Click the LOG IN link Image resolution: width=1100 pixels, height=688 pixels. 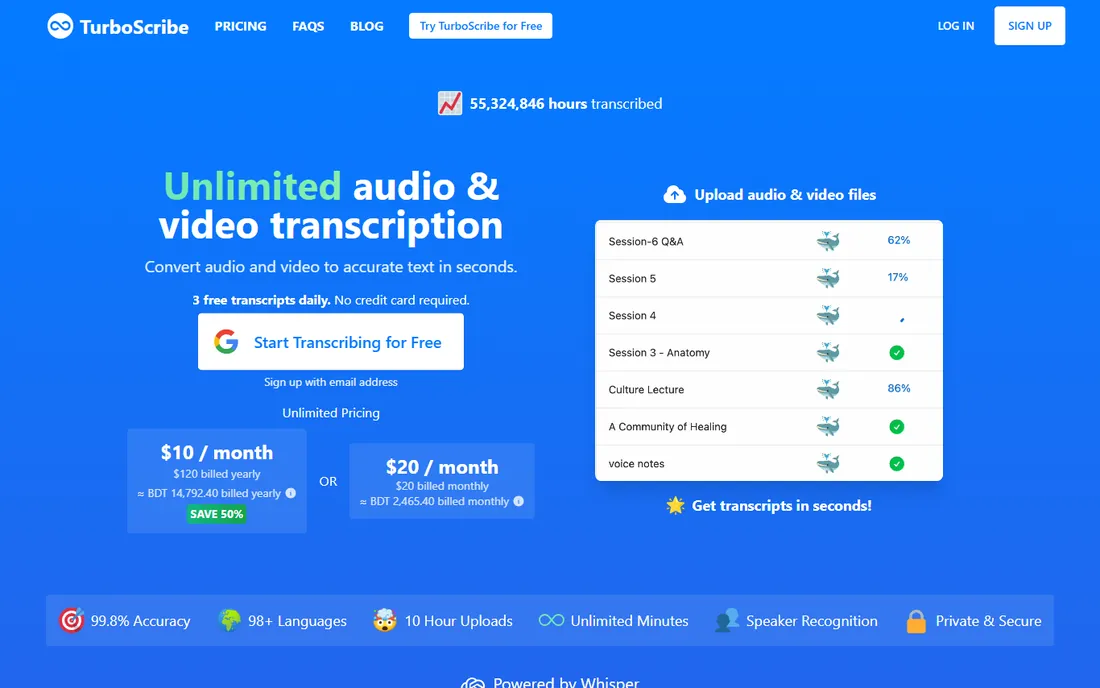pyautogui.click(x=955, y=26)
